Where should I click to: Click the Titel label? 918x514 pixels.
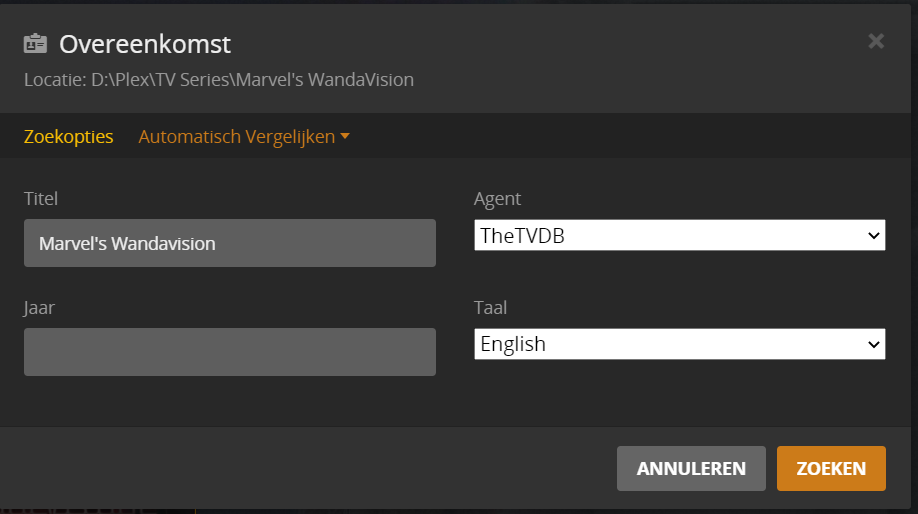tap(41, 199)
